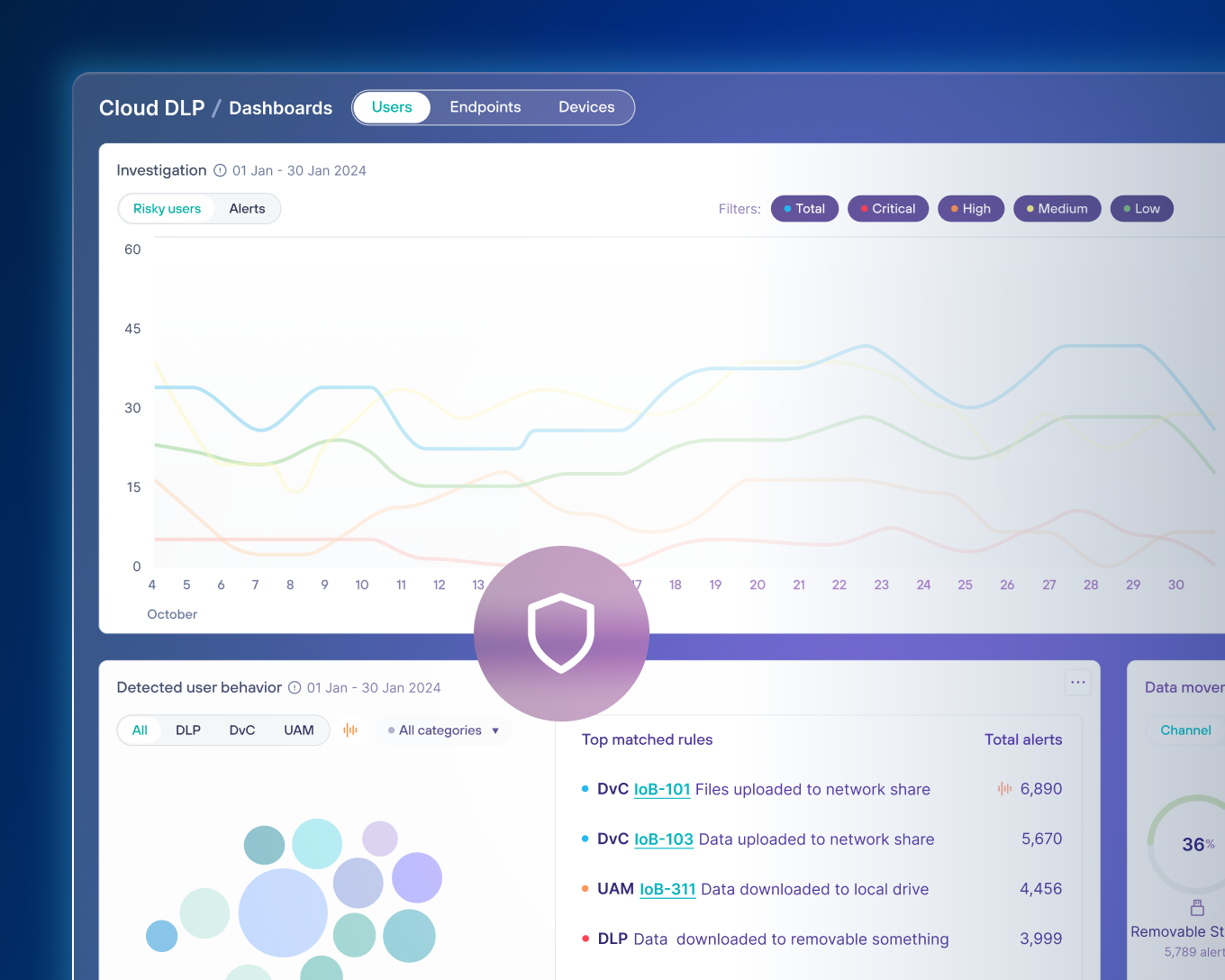Click the orange dot next to rule IoB-311
The width and height of the screenshot is (1225, 980).
[585, 889]
